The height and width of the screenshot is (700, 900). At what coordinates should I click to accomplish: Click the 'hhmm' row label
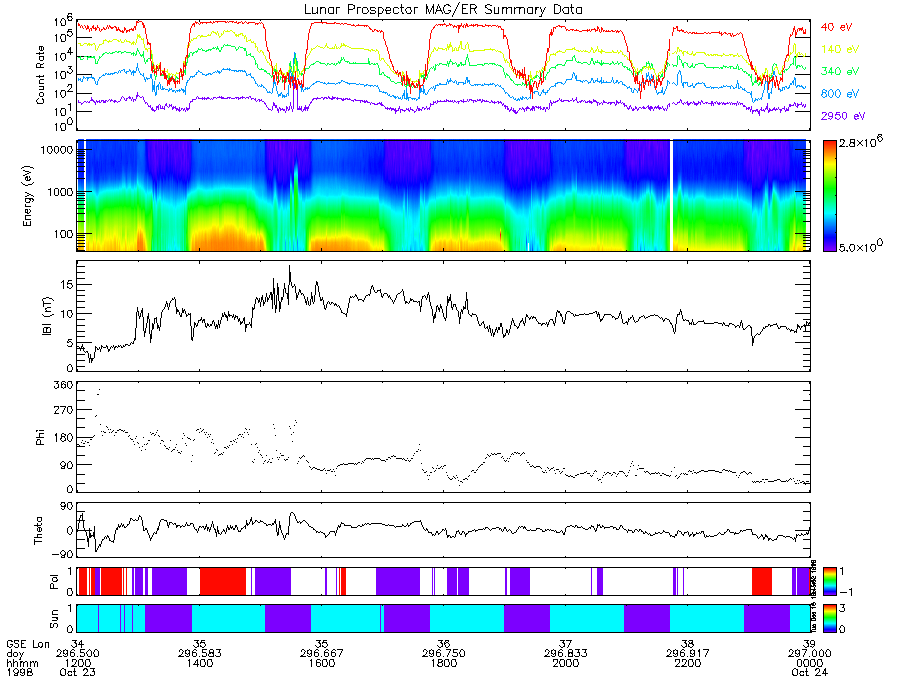point(22,663)
